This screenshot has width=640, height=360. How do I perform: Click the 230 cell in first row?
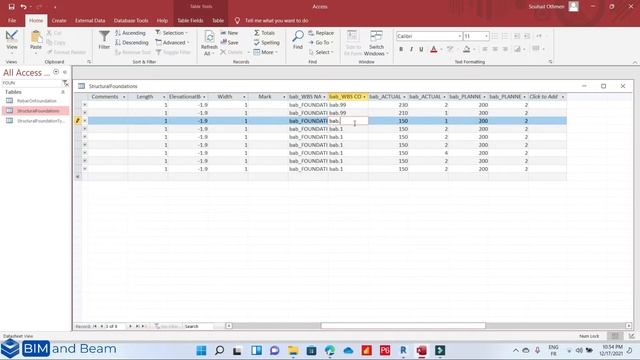click(x=388, y=105)
